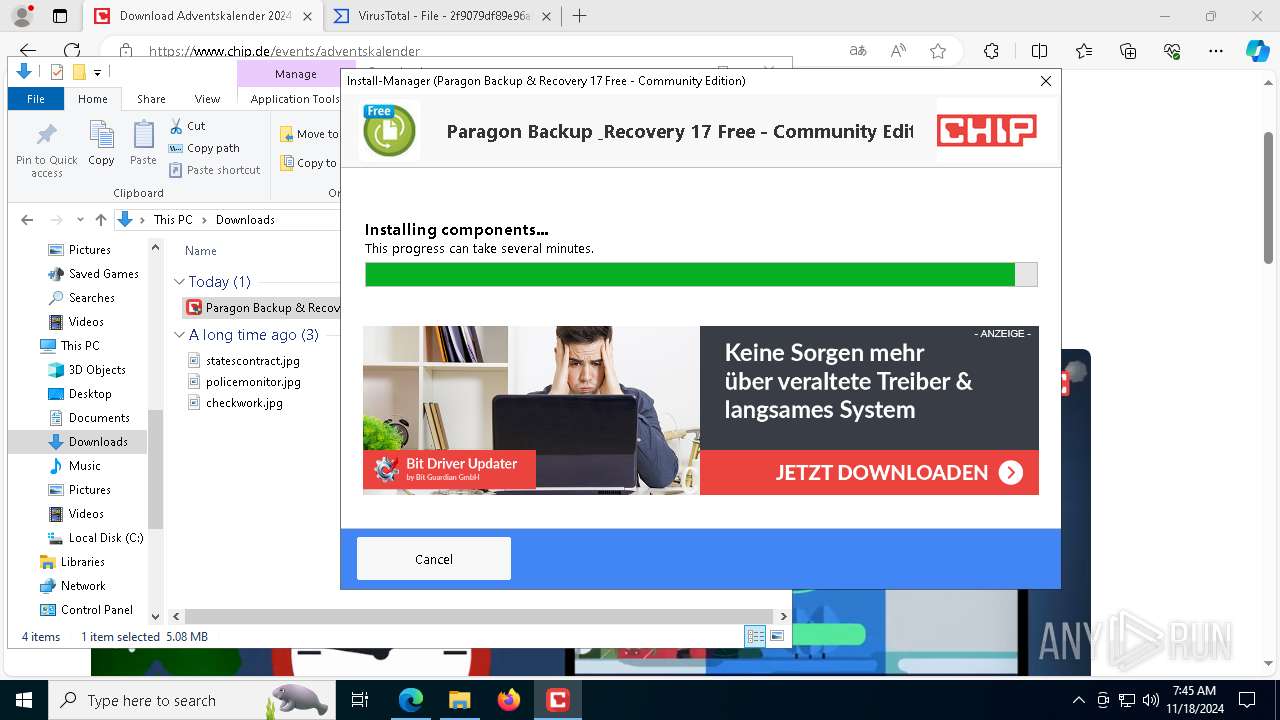
Task: Select policemonitor.jpg file
Action: [244, 382]
